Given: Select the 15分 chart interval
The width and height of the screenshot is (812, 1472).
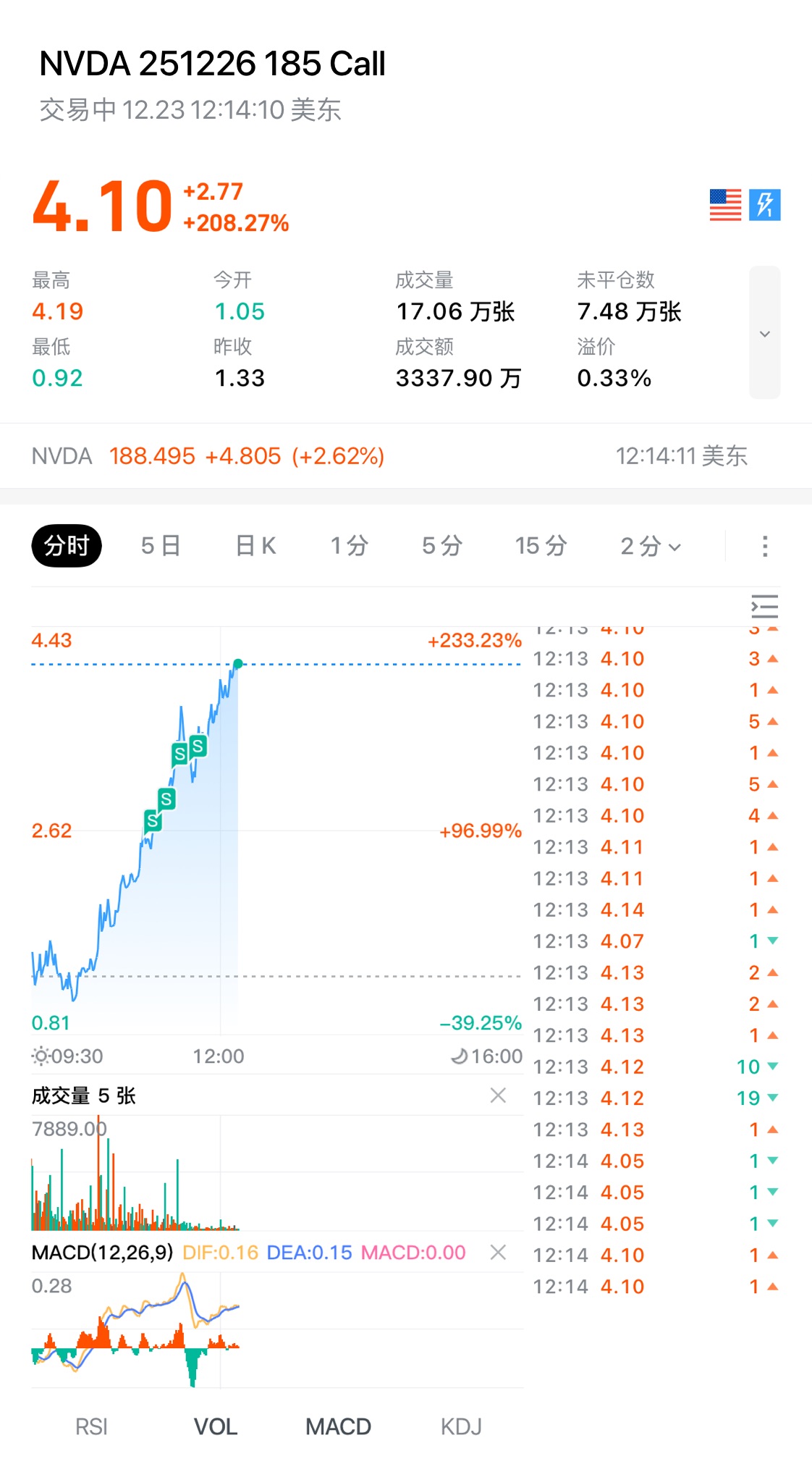Looking at the screenshot, I should tap(541, 546).
